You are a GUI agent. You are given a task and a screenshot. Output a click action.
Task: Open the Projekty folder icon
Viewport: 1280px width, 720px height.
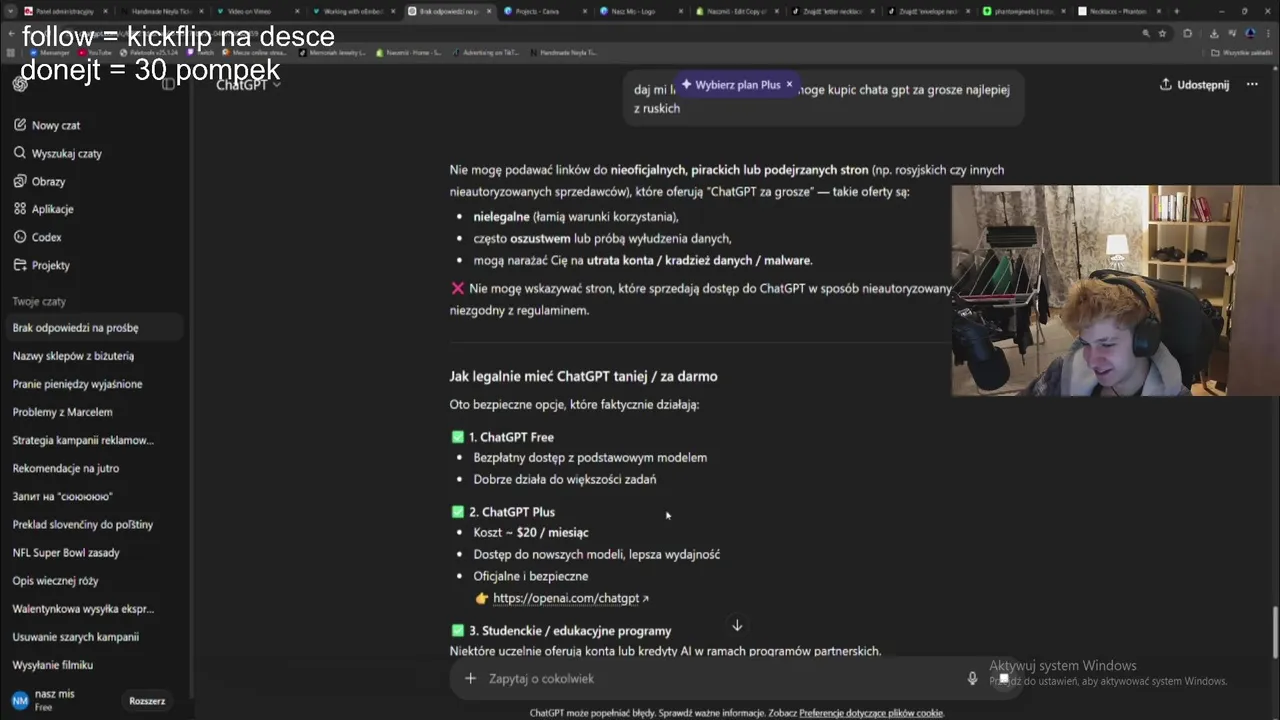pos(20,265)
